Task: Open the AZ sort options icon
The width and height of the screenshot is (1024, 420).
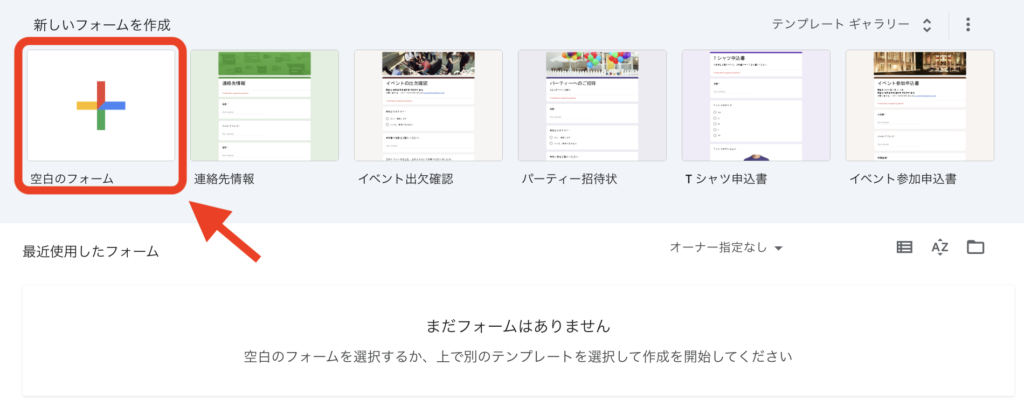Action: (940, 247)
